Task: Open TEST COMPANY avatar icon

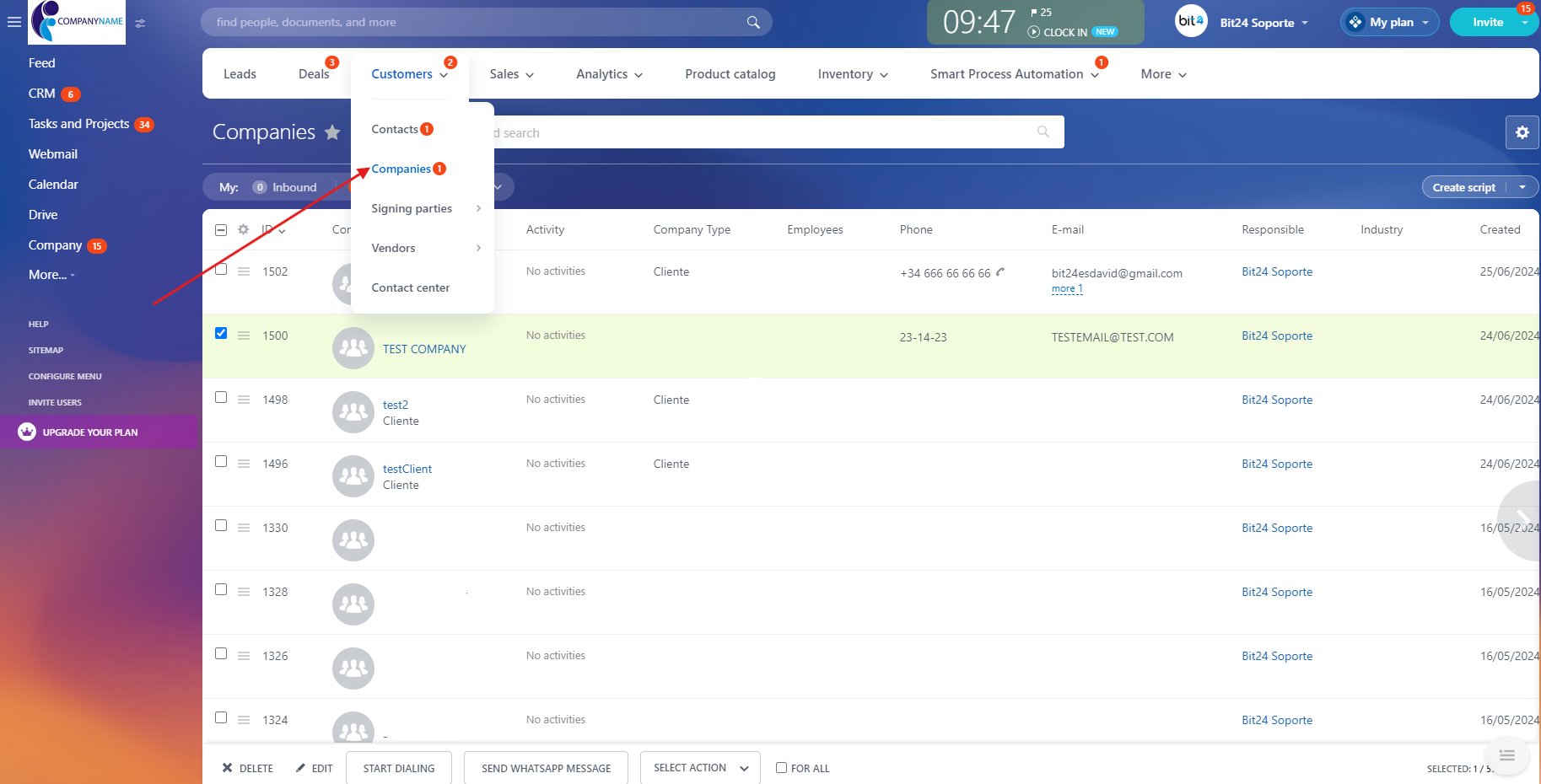Action: coord(353,348)
